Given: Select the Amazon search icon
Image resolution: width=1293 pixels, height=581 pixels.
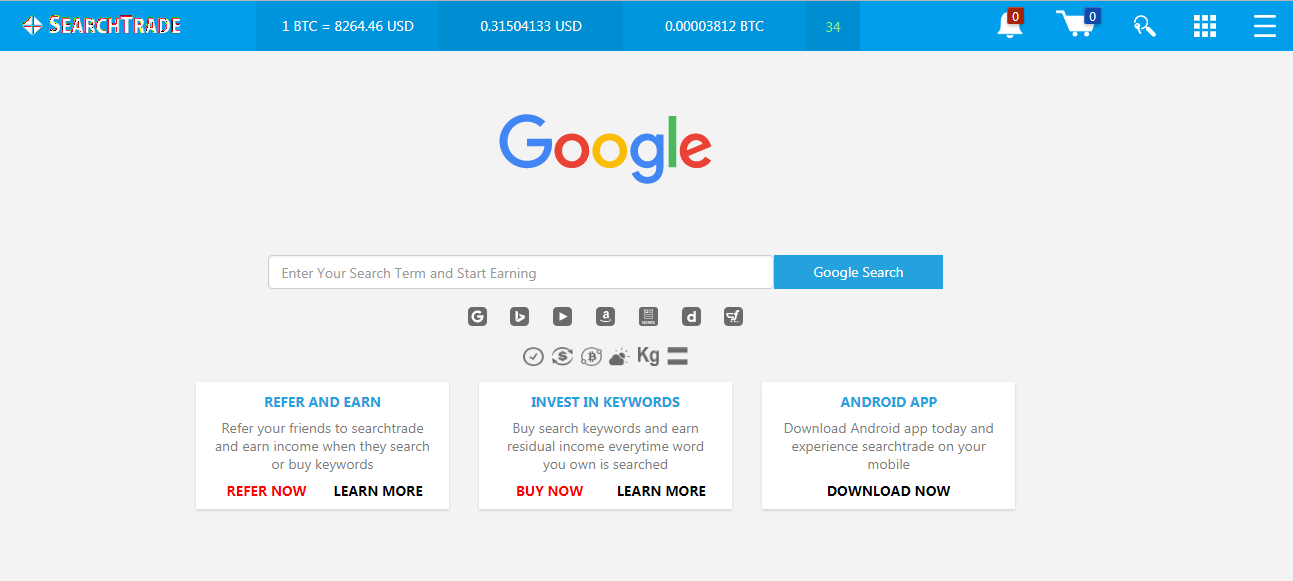Looking at the screenshot, I should coord(605,316).
